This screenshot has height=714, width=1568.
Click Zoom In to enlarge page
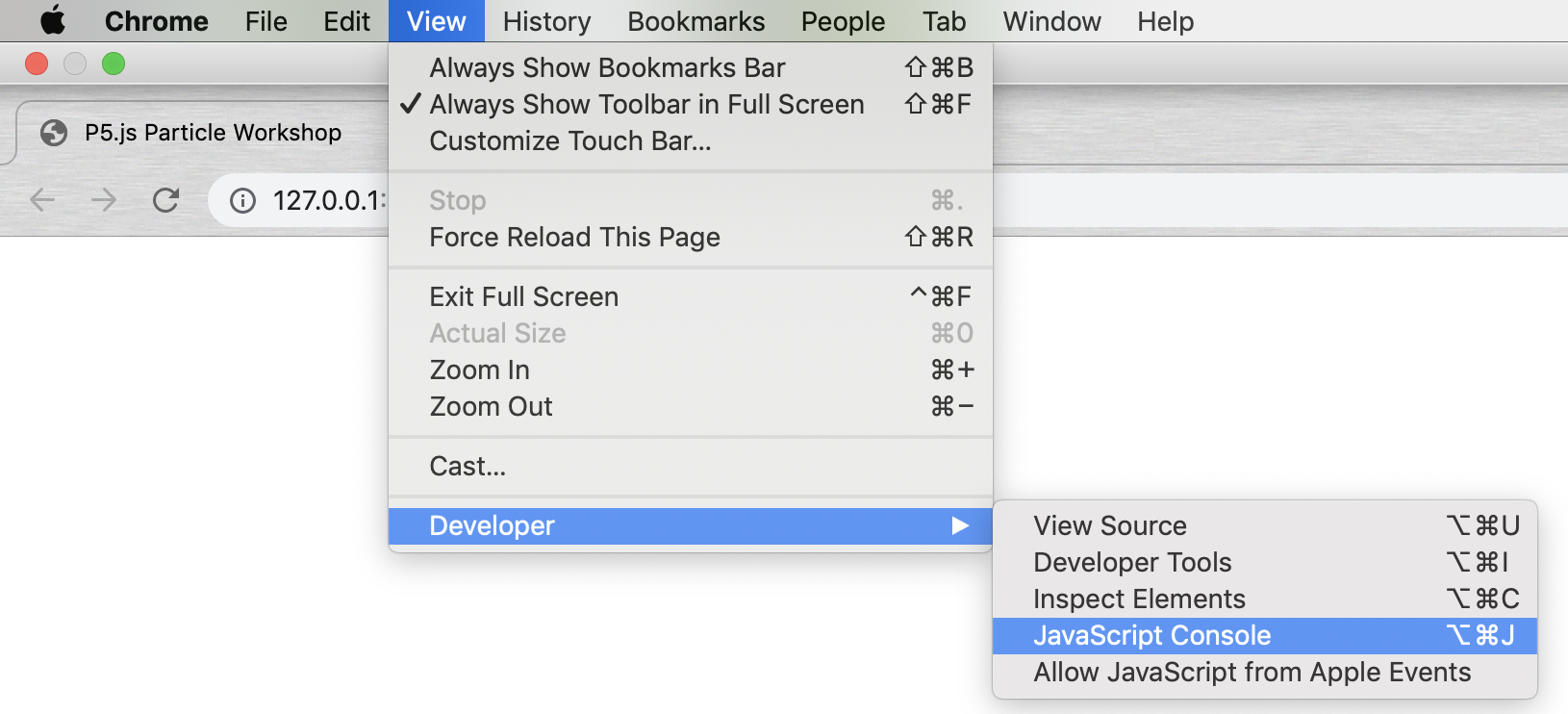(479, 370)
